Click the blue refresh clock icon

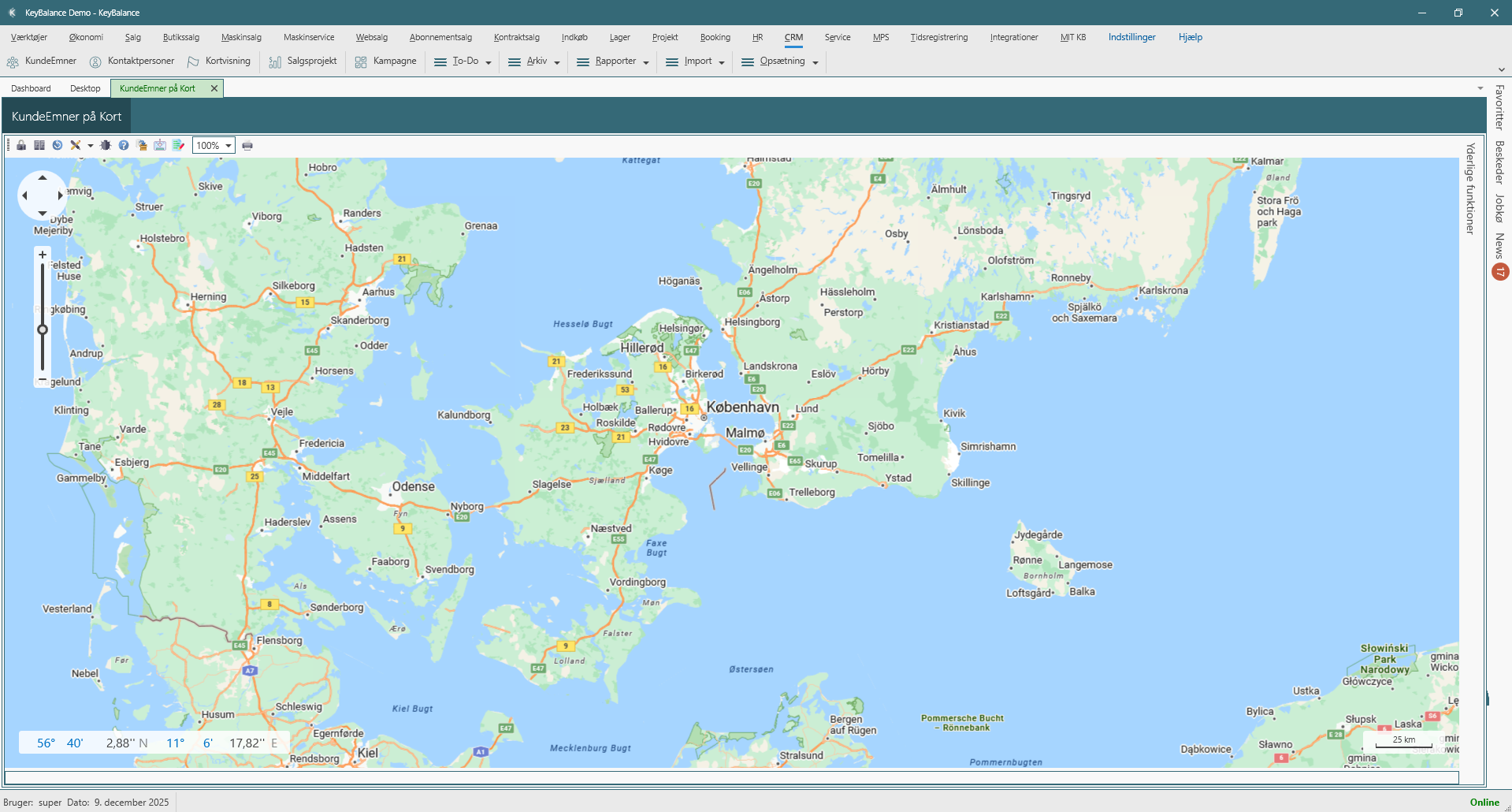click(x=58, y=145)
